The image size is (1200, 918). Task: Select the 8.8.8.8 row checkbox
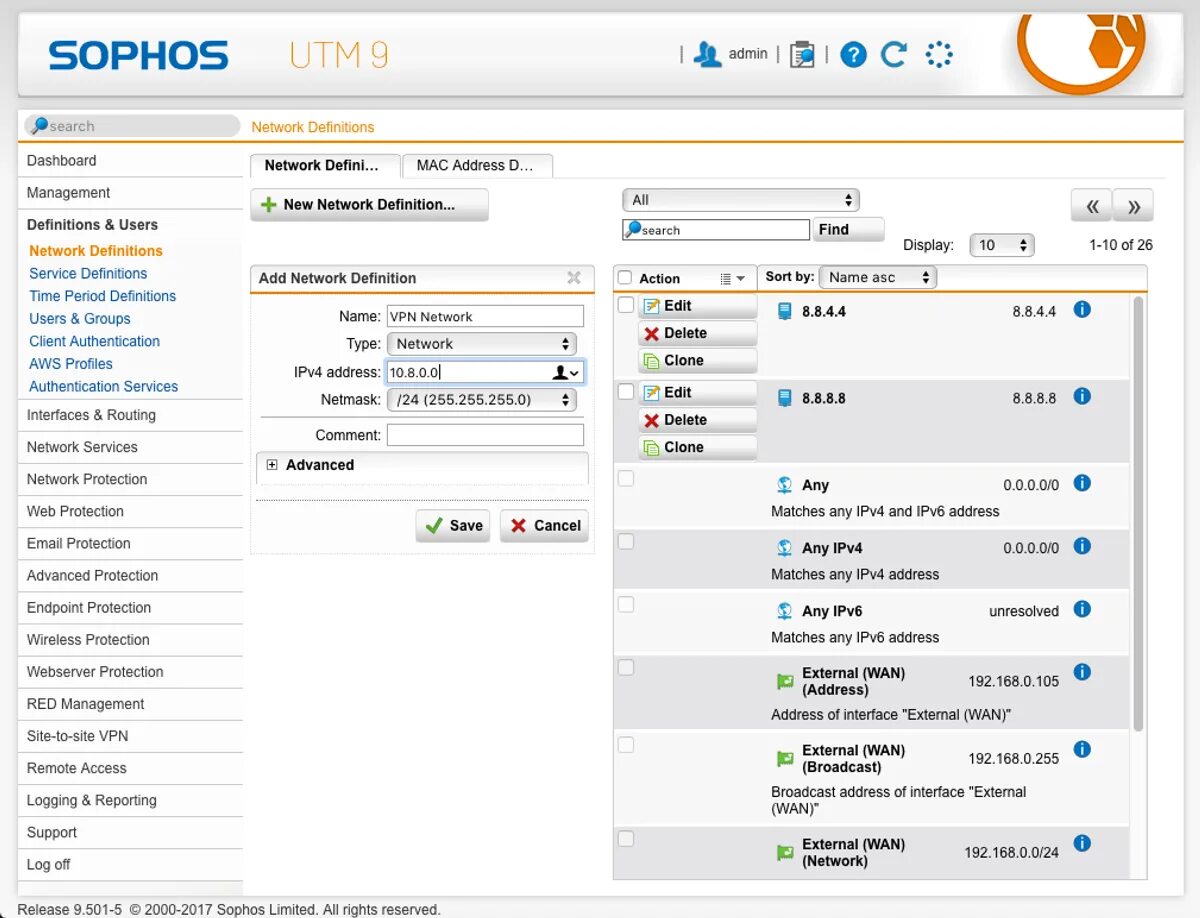click(626, 391)
